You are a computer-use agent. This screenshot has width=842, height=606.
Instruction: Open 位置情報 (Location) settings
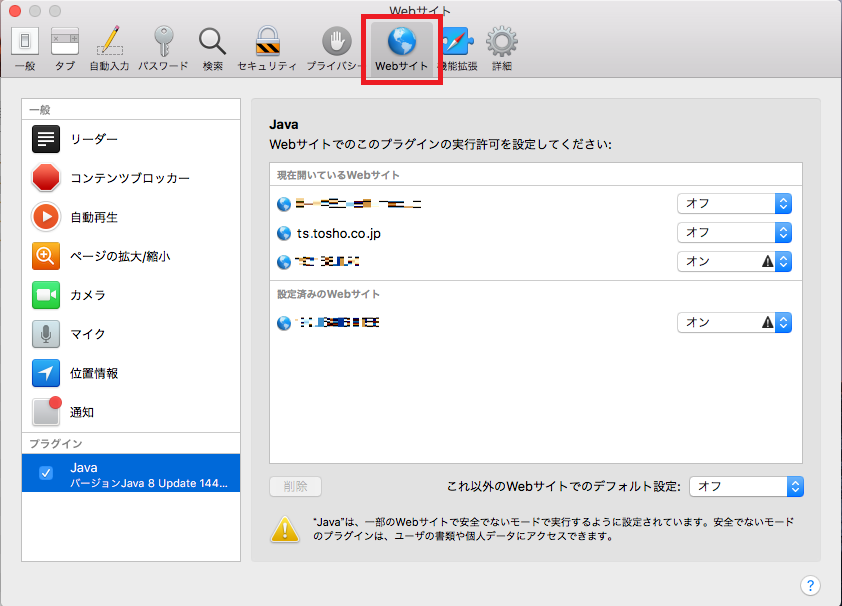(x=95, y=372)
